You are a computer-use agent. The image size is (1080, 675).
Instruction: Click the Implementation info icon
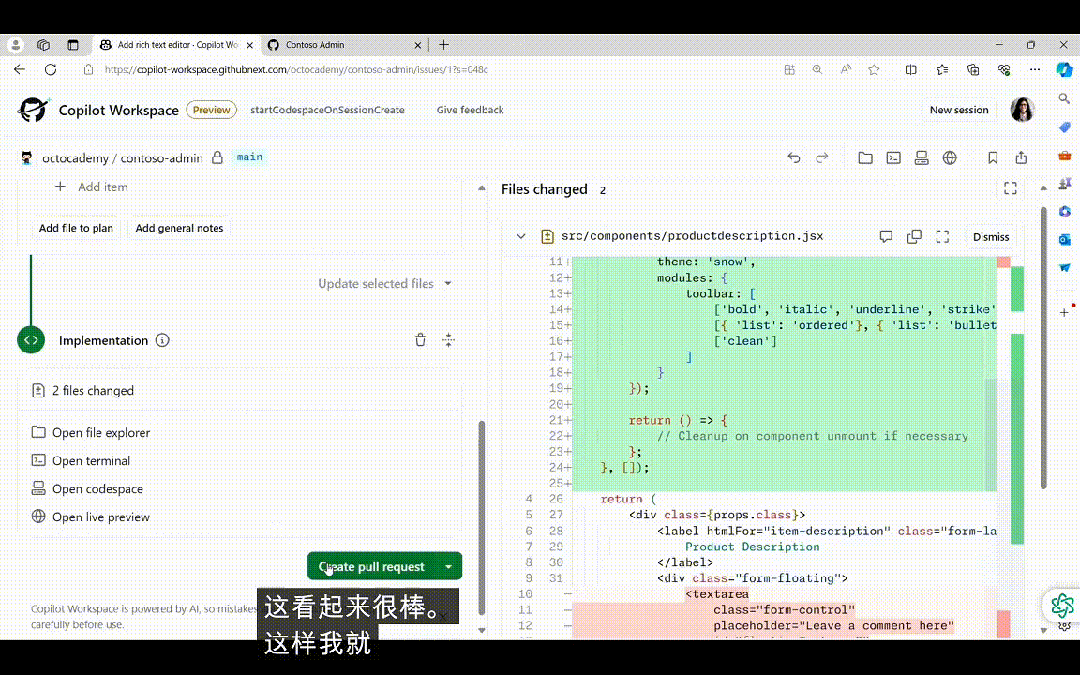pyautogui.click(x=163, y=340)
